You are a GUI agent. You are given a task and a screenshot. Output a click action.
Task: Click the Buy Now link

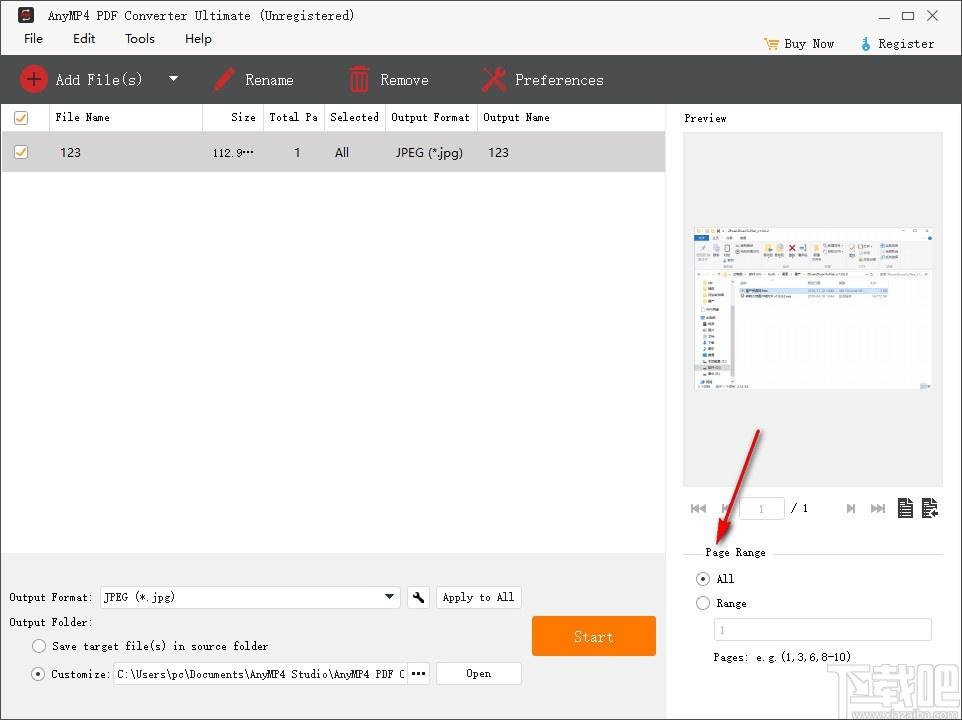click(809, 44)
